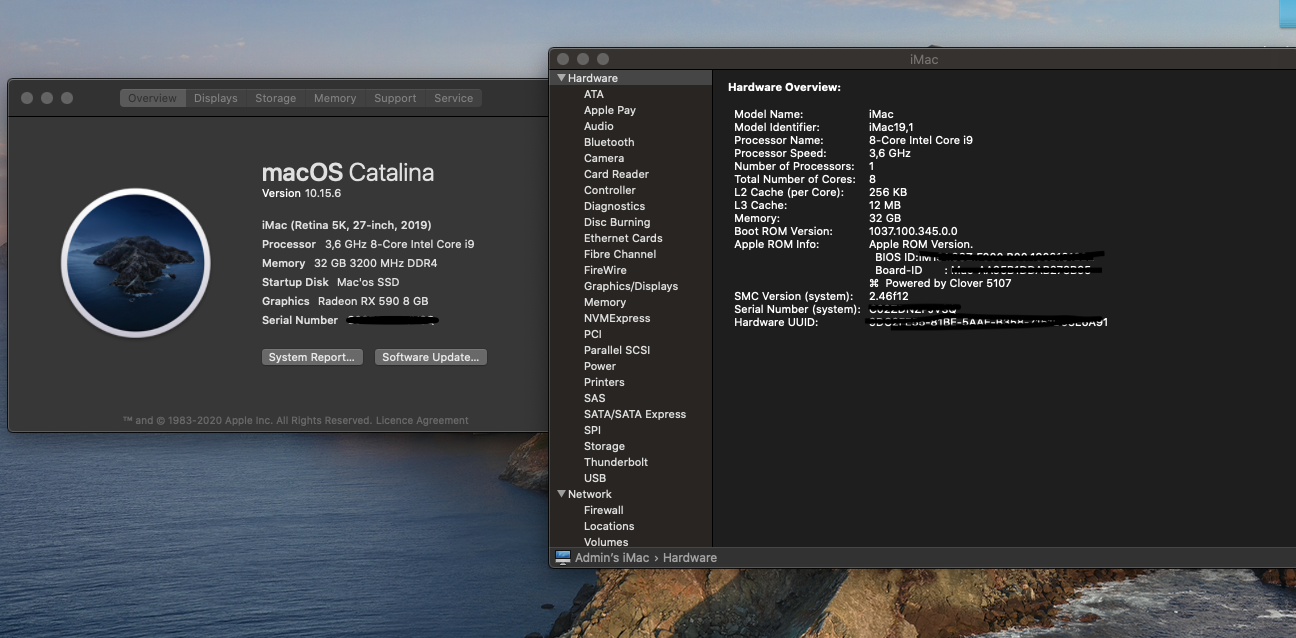
Task: Click the iMac computer icon in path bar
Action: coord(563,557)
